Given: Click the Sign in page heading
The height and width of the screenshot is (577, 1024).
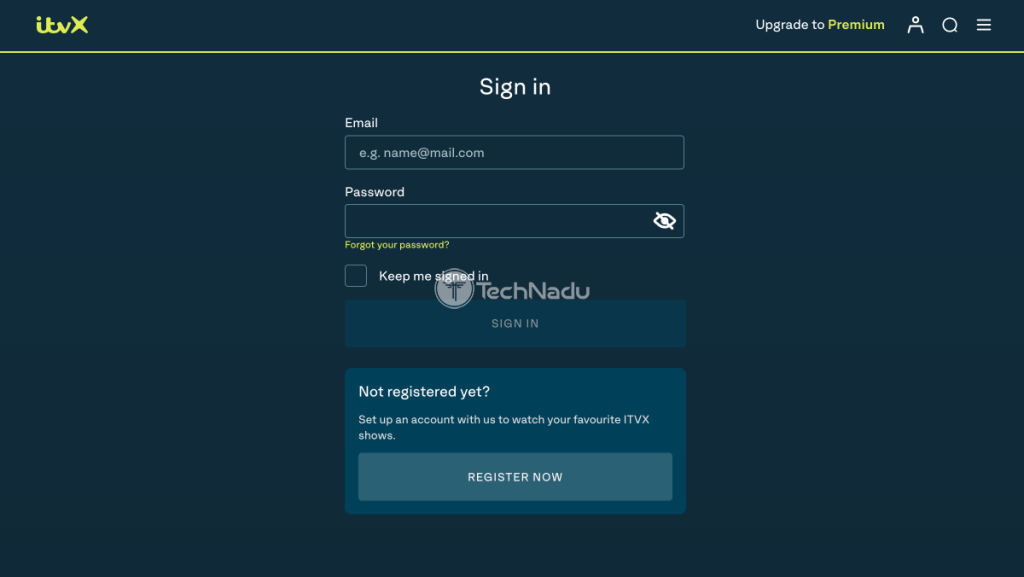Looking at the screenshot, I should (x=515, y=87).
